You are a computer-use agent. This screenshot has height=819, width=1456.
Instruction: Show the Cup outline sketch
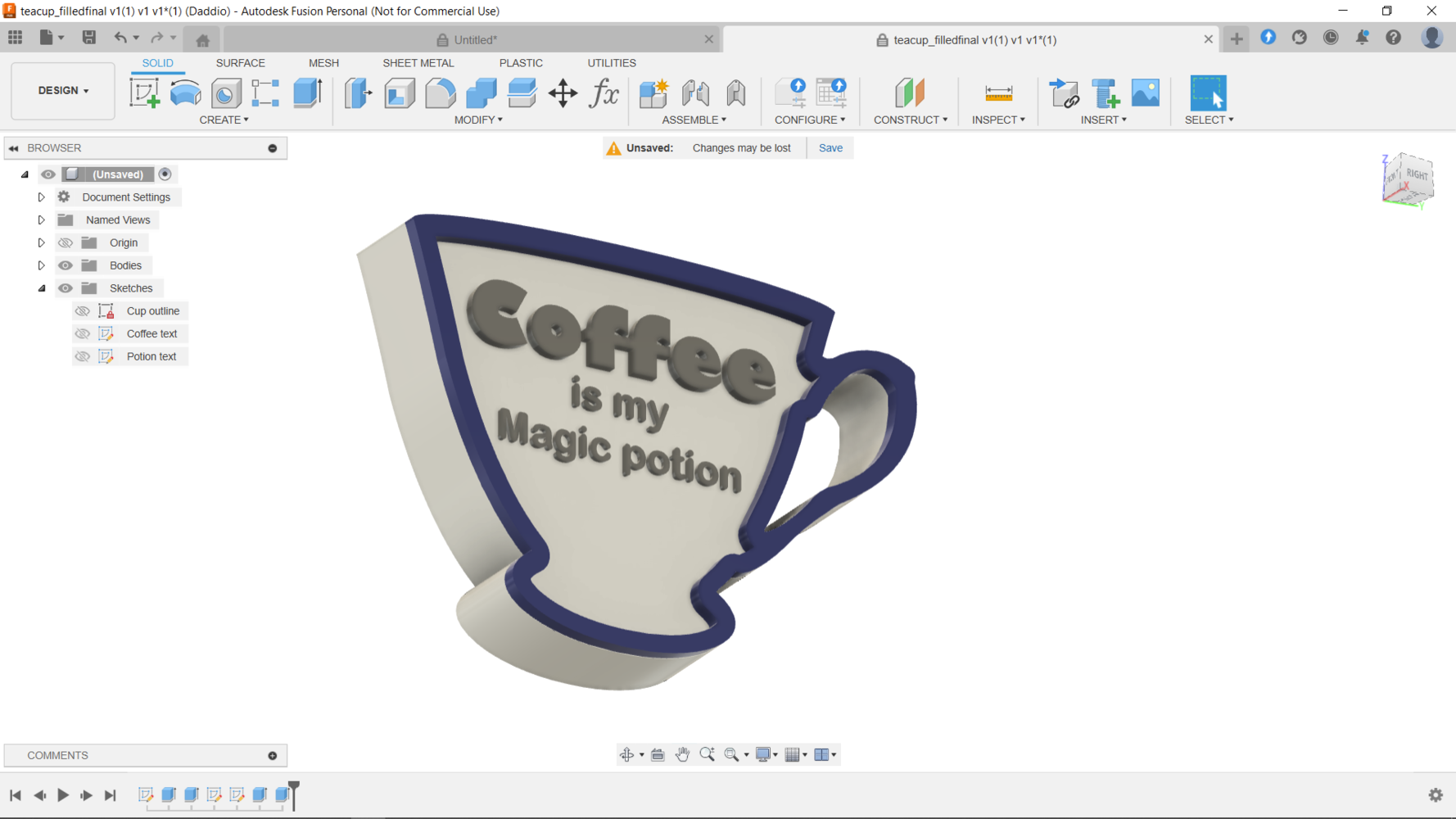point(82,311)
